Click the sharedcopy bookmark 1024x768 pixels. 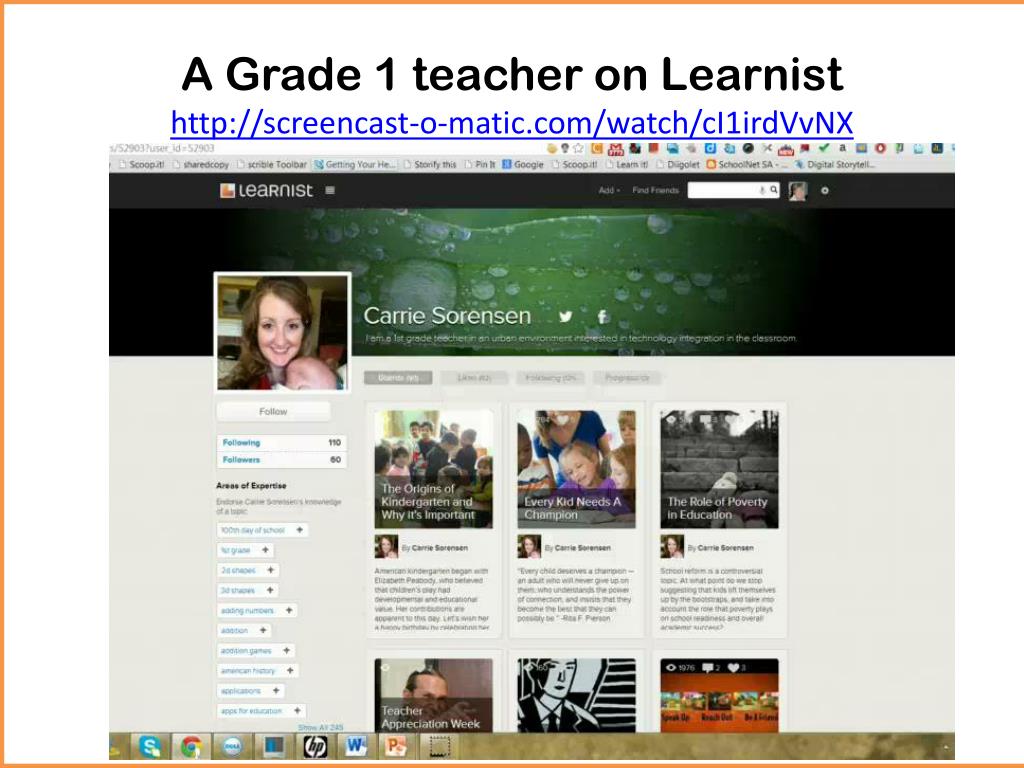200,165
